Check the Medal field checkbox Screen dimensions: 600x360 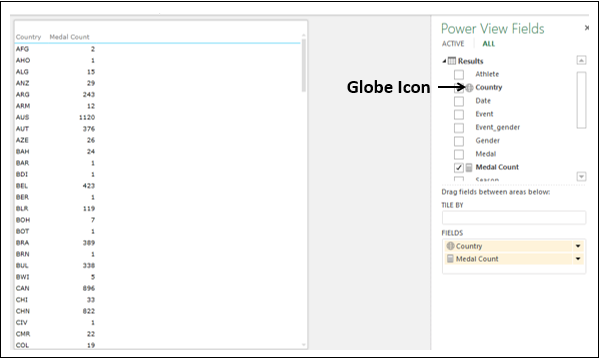458,154
